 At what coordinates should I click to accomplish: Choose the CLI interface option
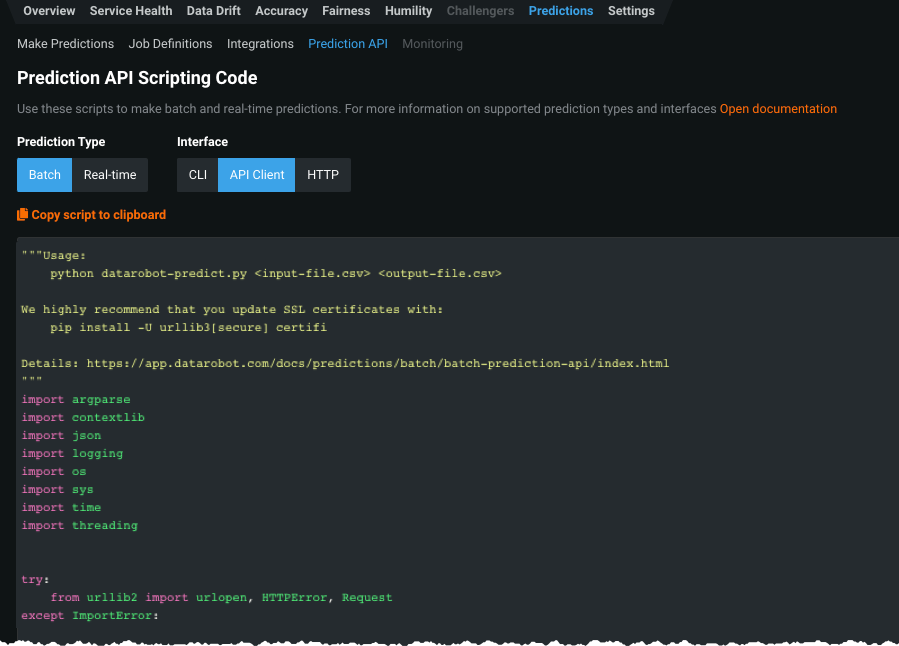click(x=198, y=175)
